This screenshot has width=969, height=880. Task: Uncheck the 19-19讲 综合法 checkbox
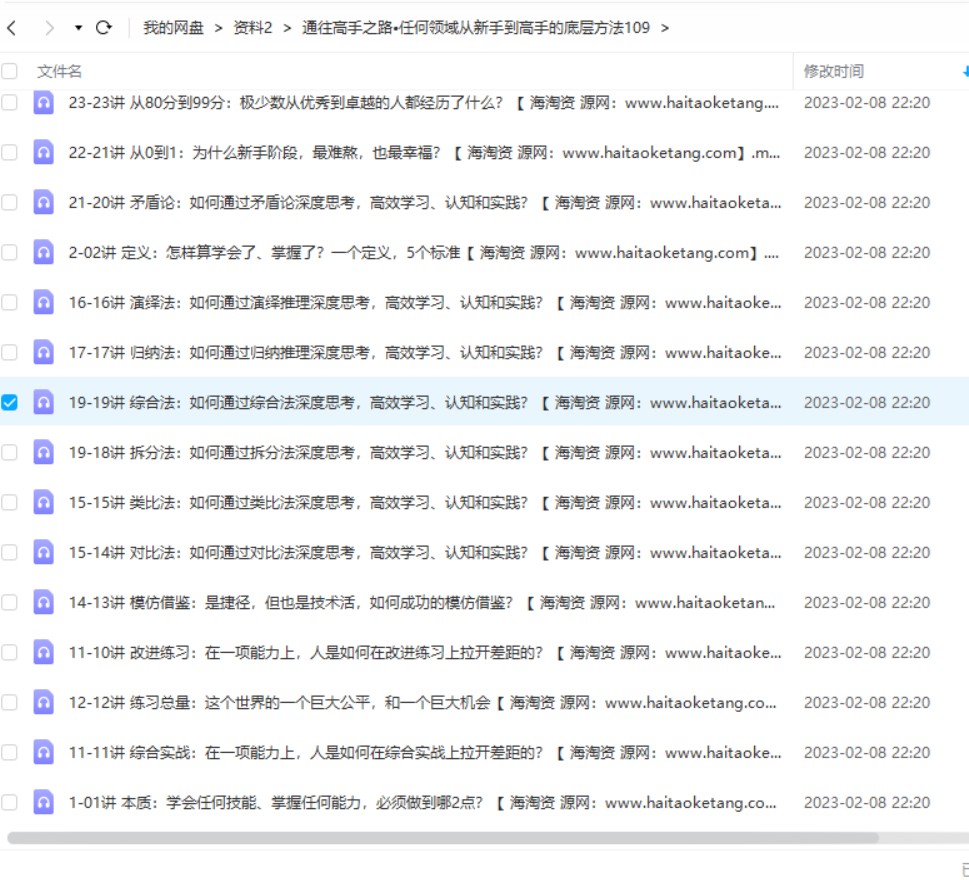click(x=9, y=402)
